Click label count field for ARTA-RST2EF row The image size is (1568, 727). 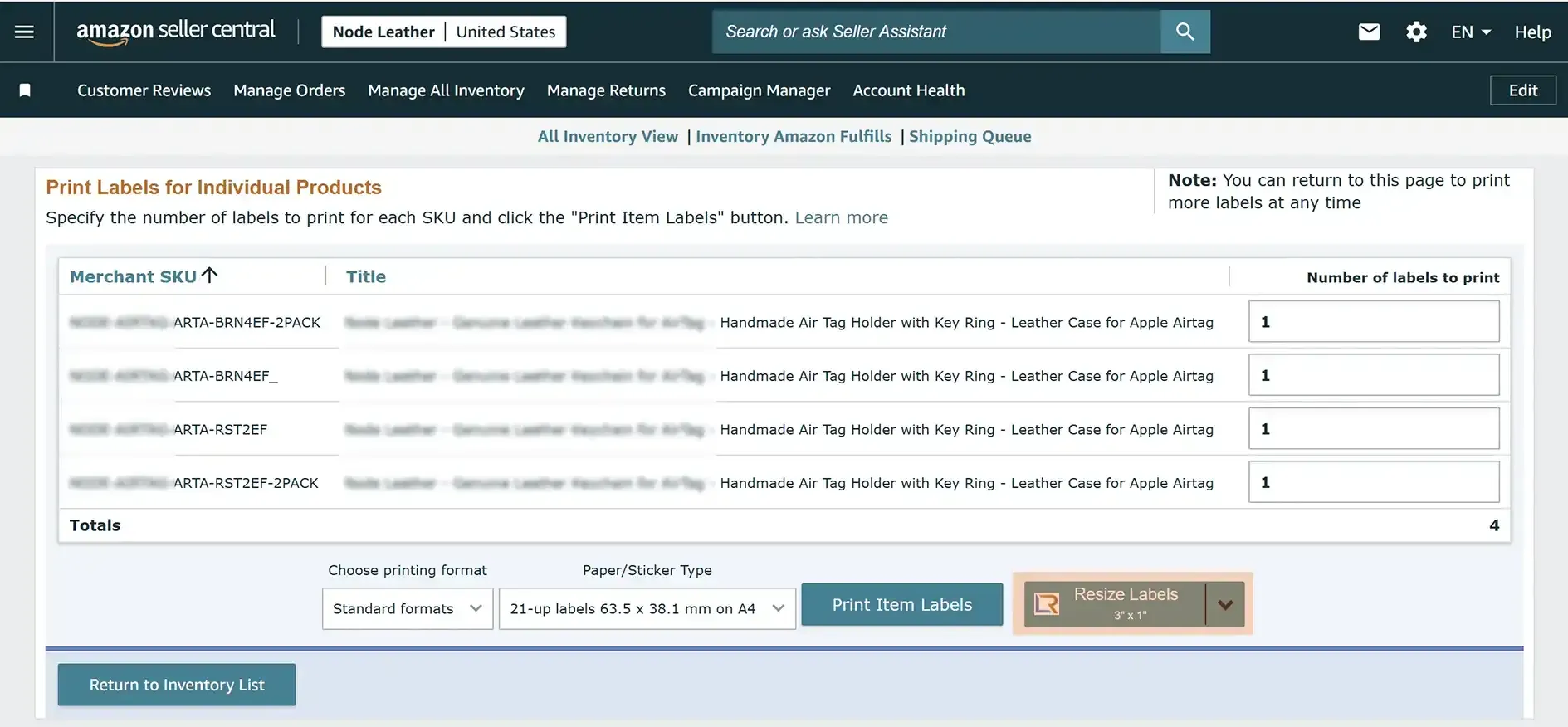1374,428
